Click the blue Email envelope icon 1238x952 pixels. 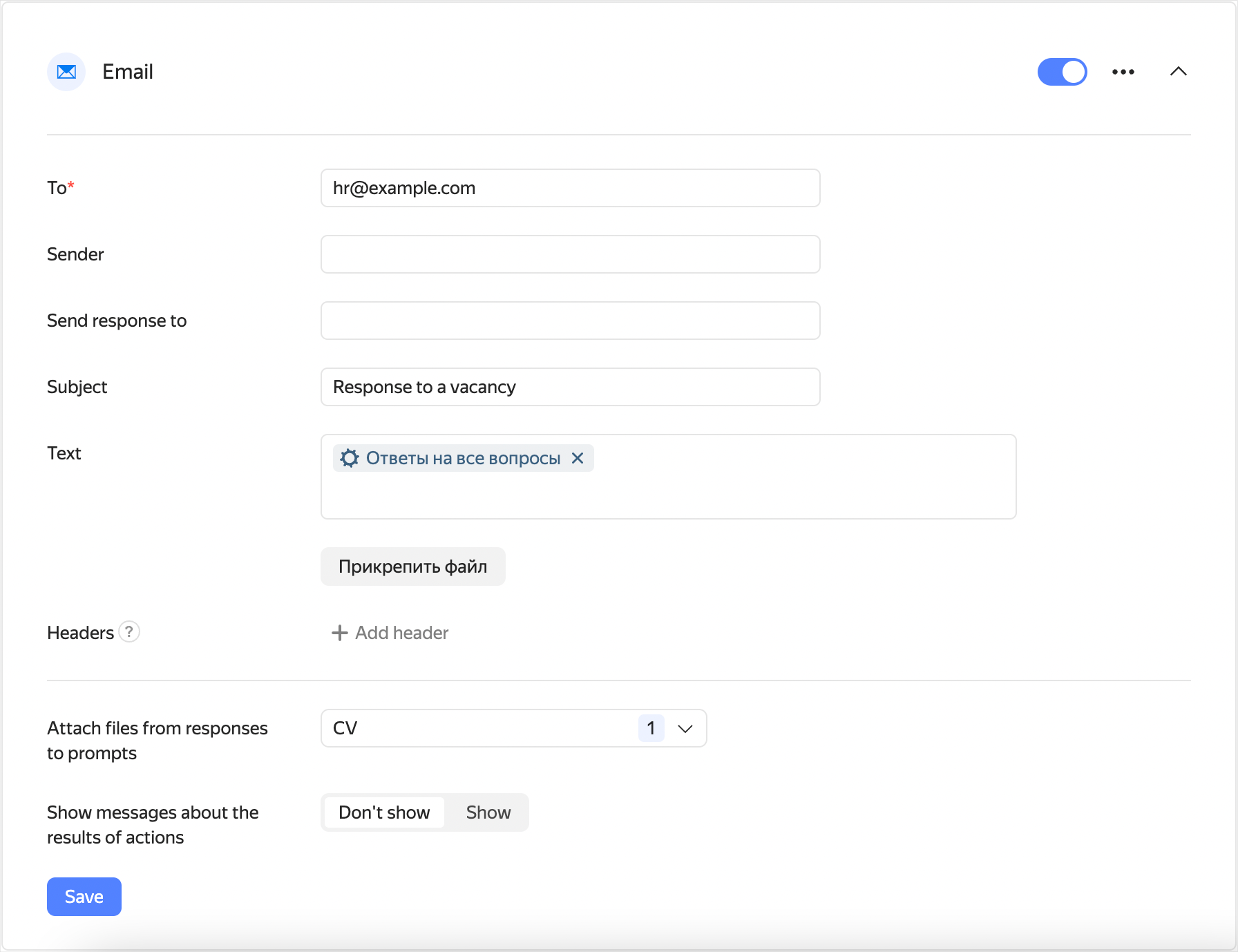66,72
